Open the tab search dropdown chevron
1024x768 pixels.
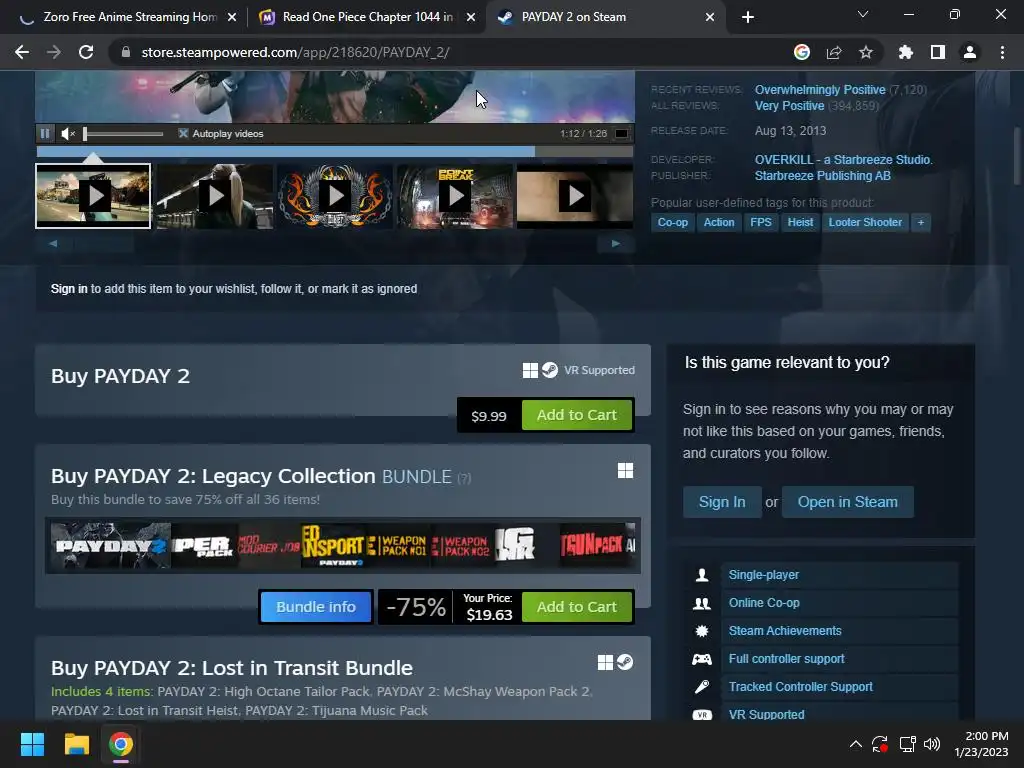coord(863,14)
